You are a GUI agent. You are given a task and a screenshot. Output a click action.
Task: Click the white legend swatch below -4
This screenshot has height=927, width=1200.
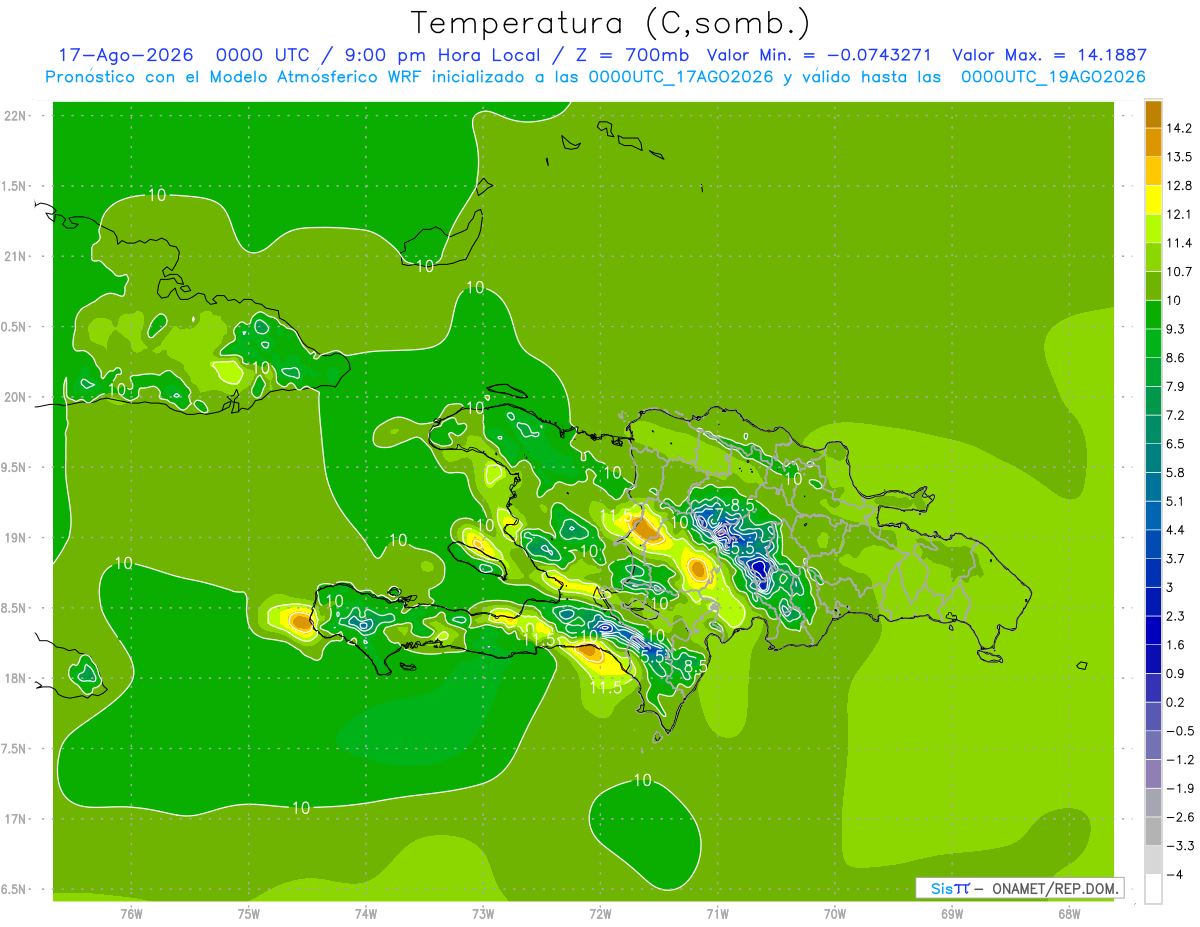point(1153,889)
